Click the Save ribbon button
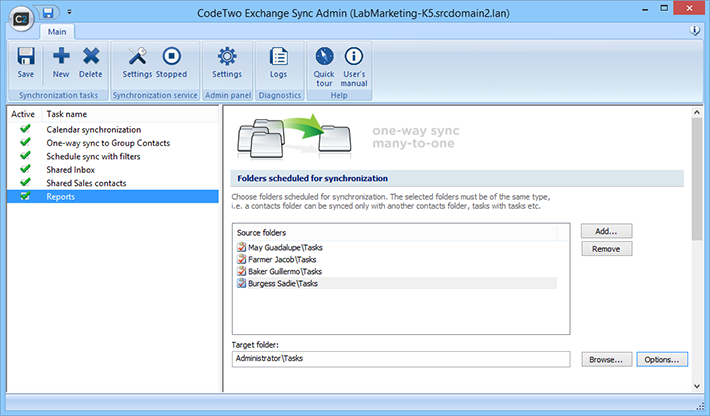Image resolution: width=710 pixels, height=416 pixels. coord(26,63)
